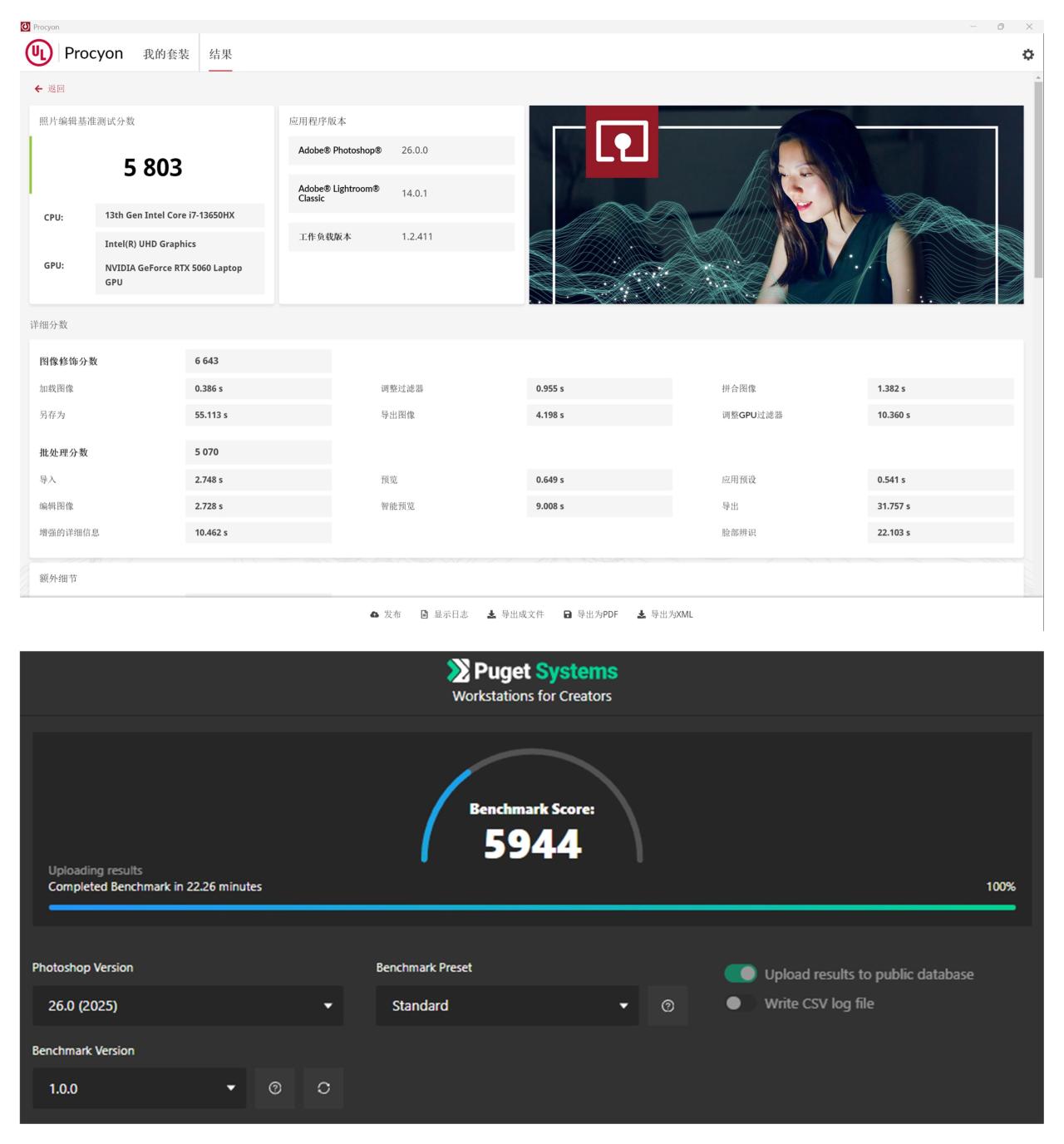Click the Procyon results vertical scrollbar
This screenshot has width=1064, height=1144.
pyautogui.click(x=1038, y=179)
